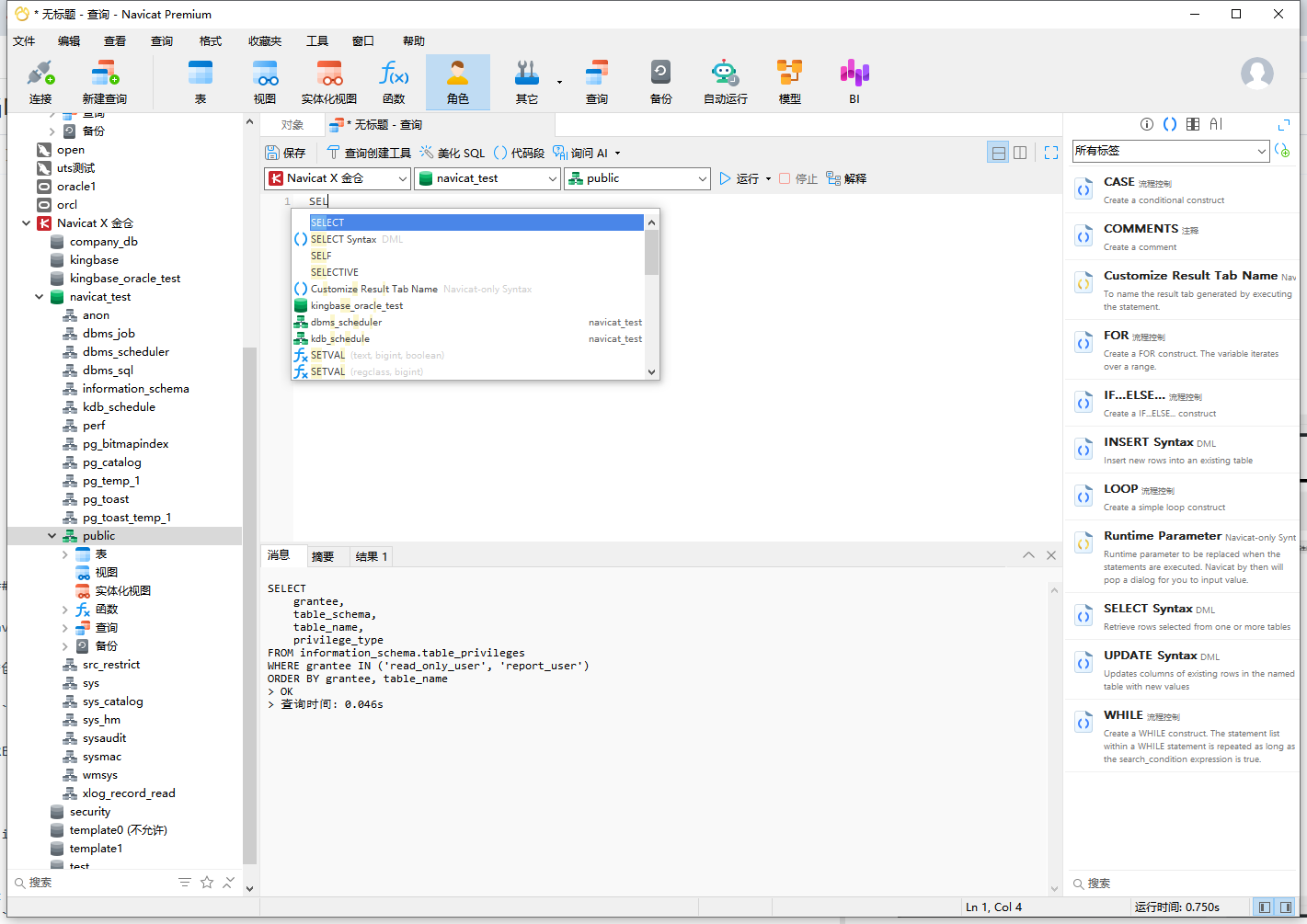The width and height of the screenshot is (1307, 924).
Task: Open the BI toolbar icon
Action: point(854,83)
